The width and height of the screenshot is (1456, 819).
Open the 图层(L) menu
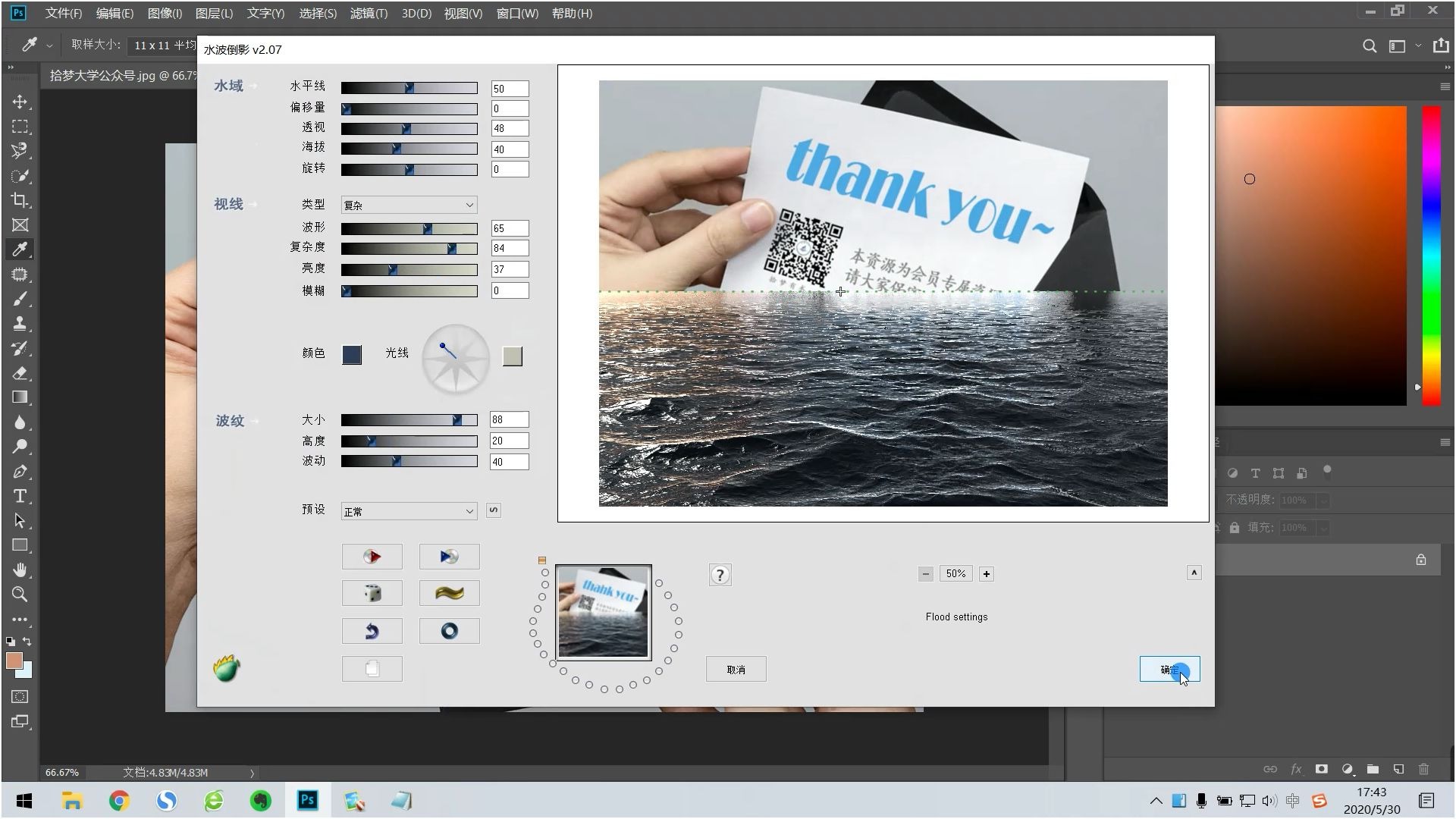pyautogui.click(x=214, y=14)
